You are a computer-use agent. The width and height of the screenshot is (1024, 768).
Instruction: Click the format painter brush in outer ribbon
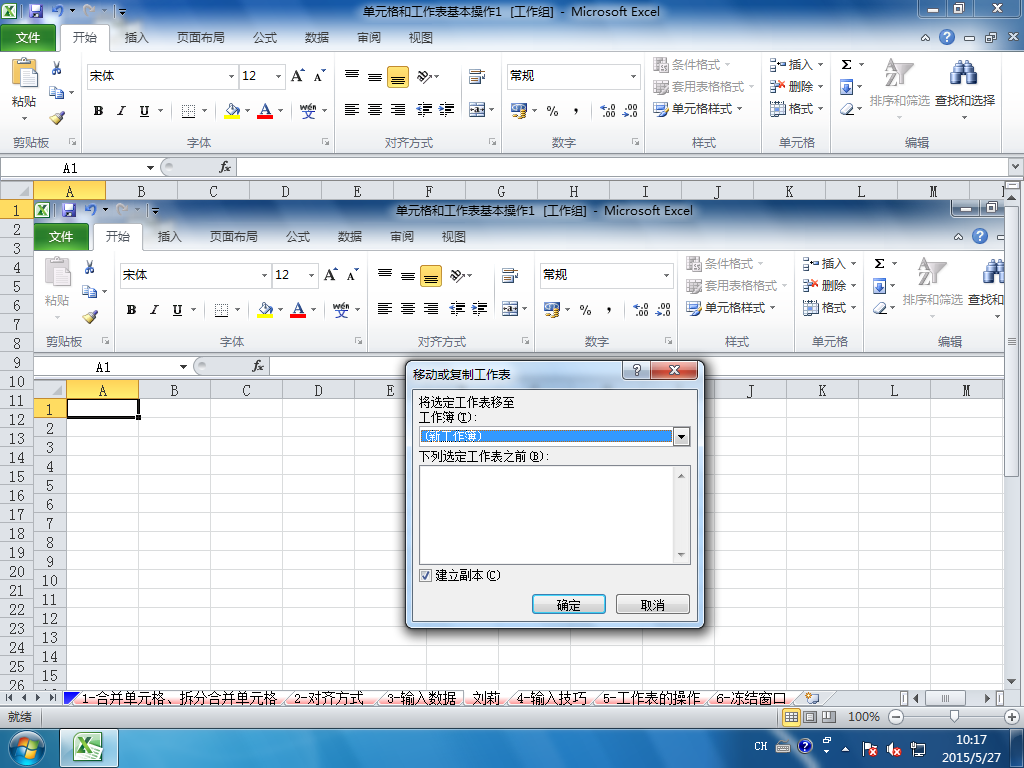pyautogui.click(x=57, y=118)
